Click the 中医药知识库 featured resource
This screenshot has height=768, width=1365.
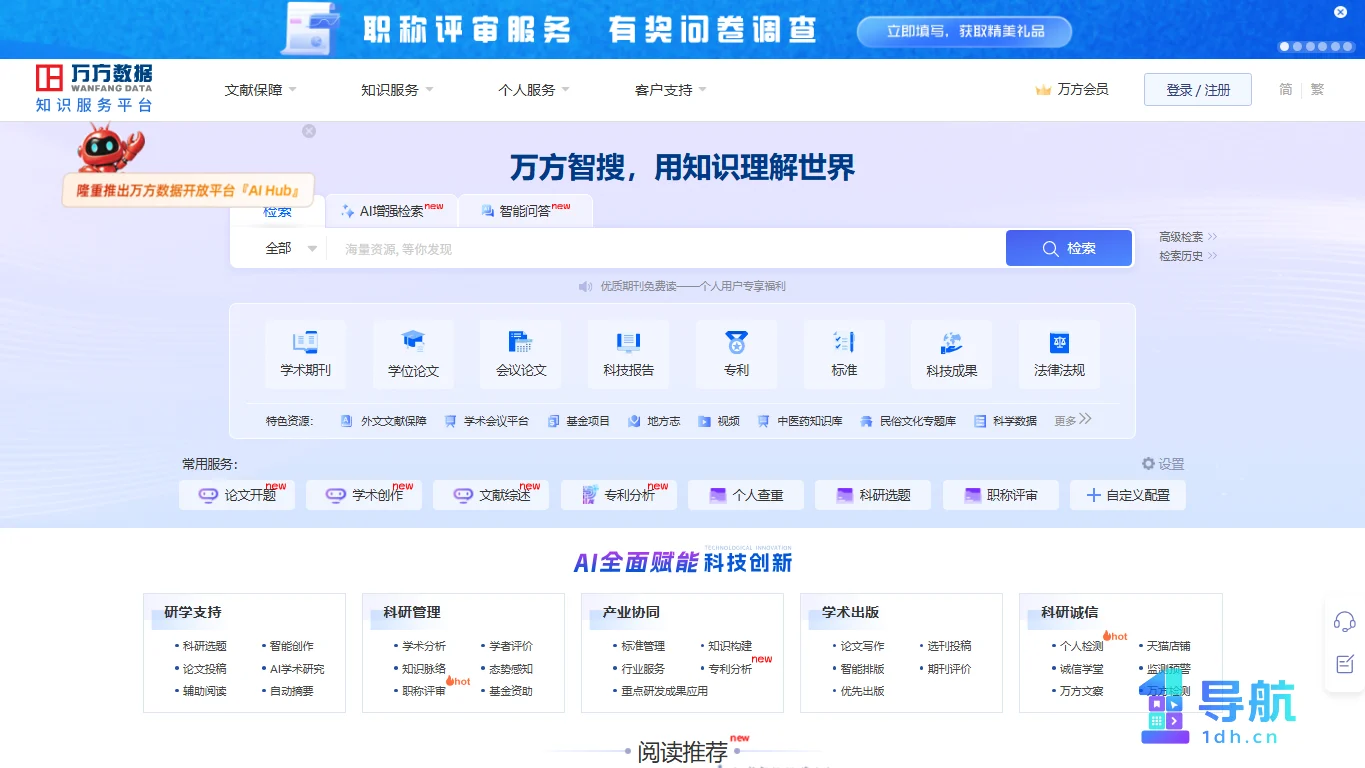[800, 421]
